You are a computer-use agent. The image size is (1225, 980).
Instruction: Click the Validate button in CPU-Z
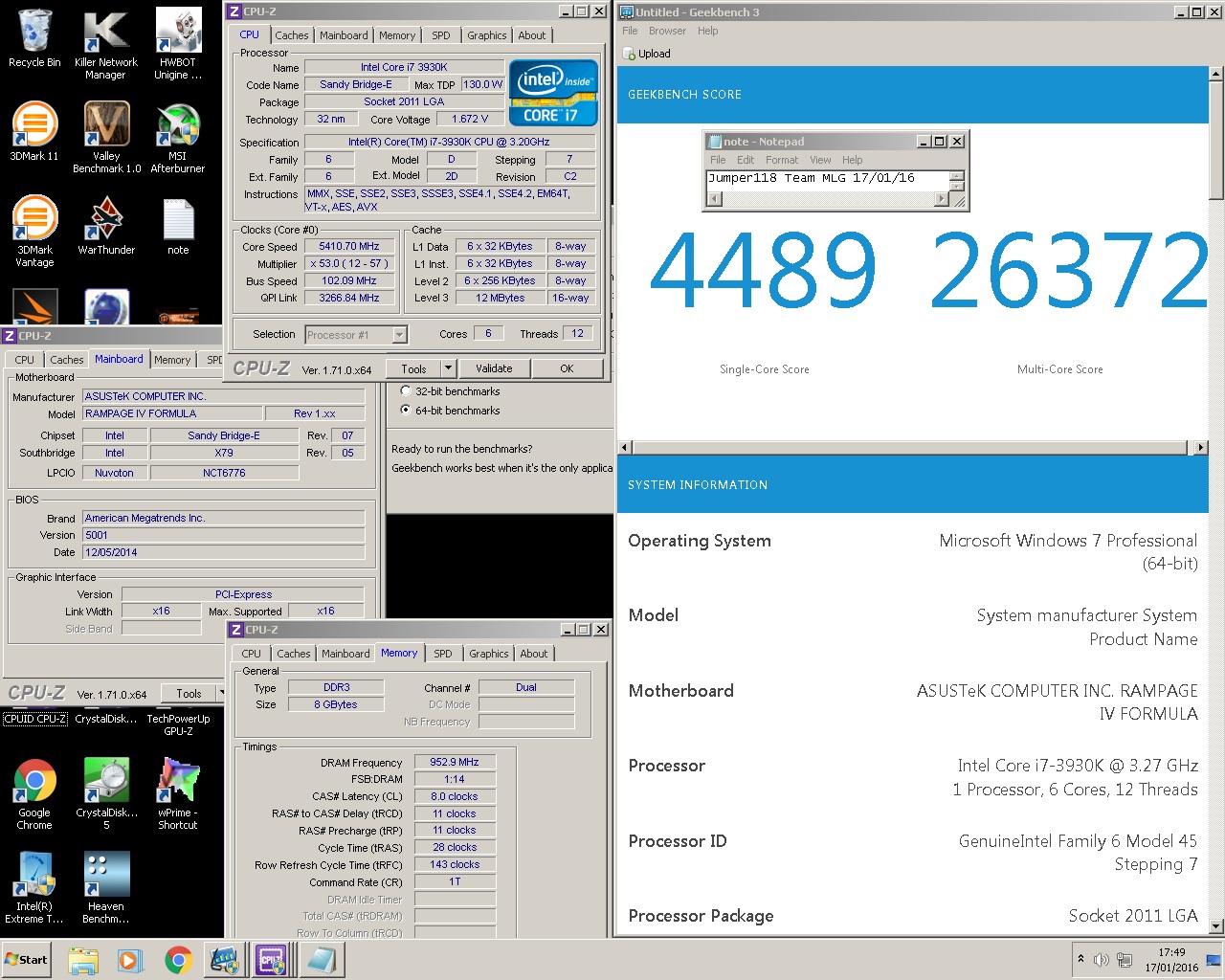pos(494,368)
